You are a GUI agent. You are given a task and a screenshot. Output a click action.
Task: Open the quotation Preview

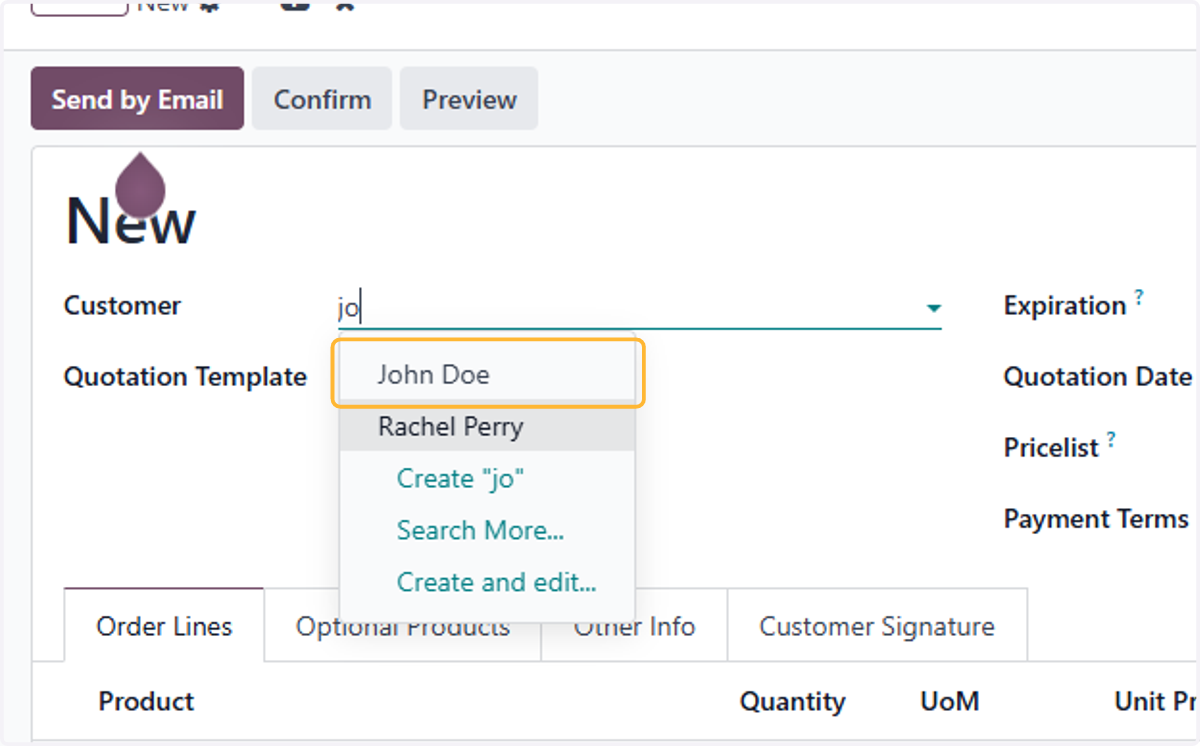click(469, 99)
